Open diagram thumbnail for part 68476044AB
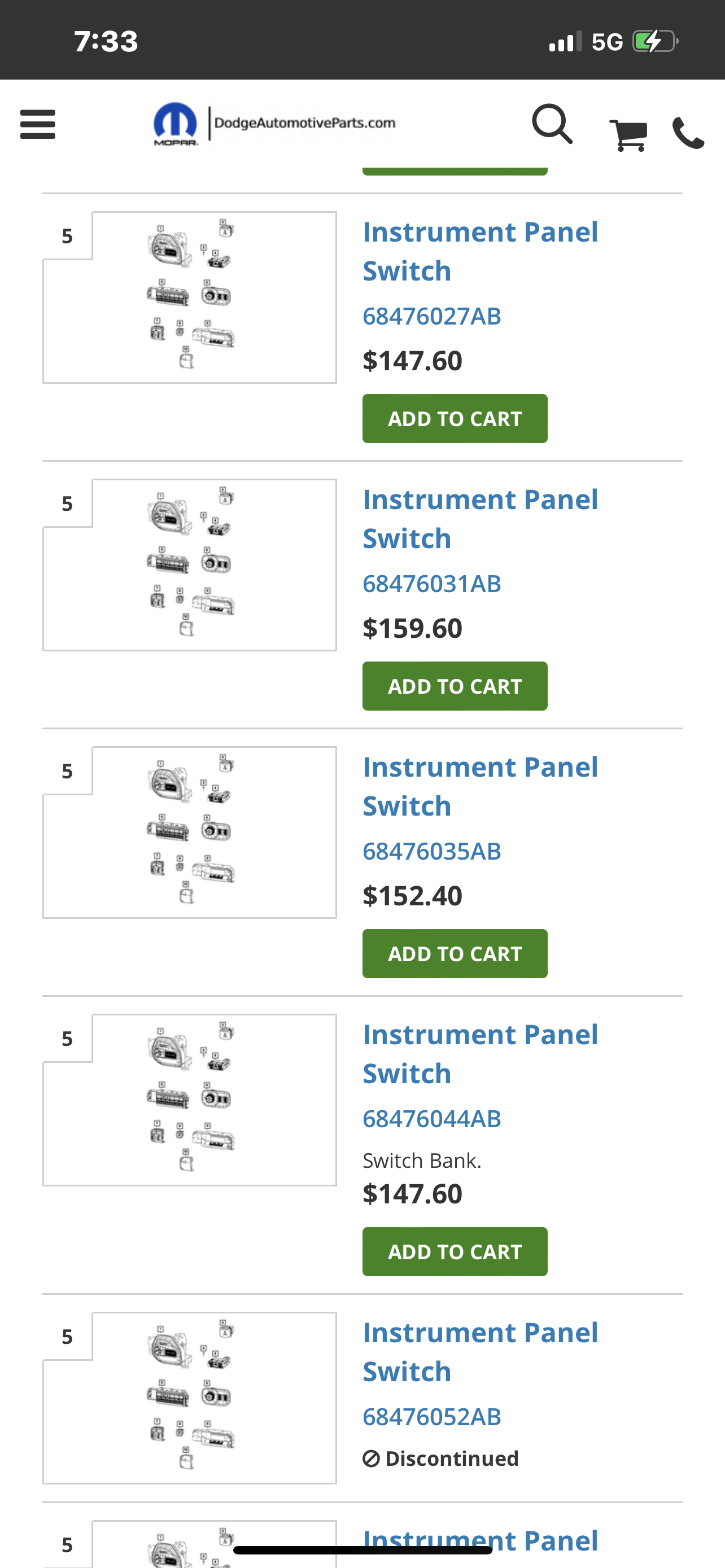The height and width of the screenshot is (1568, 725). (x=190, y=1100)
